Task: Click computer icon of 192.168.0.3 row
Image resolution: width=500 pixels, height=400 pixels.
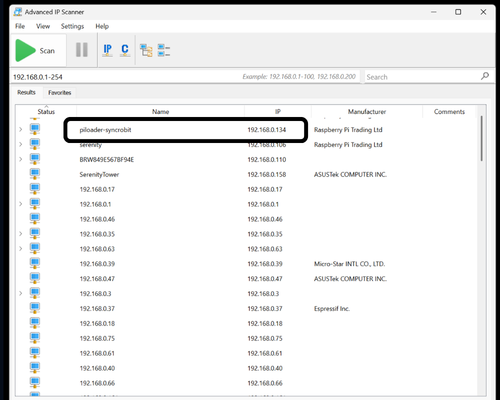Action: pyautogui.click(x=35, y=293)
